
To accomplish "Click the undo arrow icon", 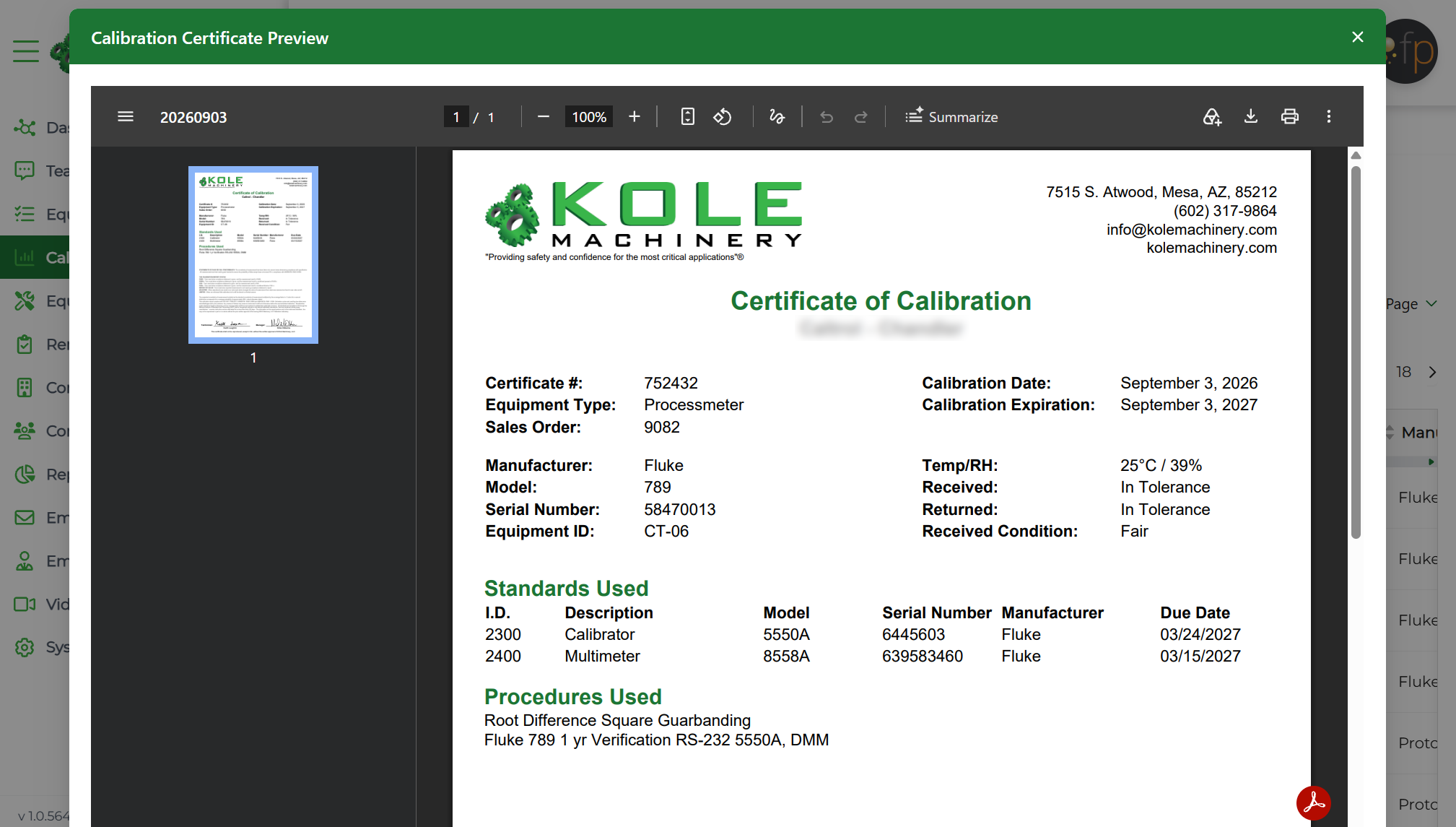I will pyautogui.click(x=827, y=116).
